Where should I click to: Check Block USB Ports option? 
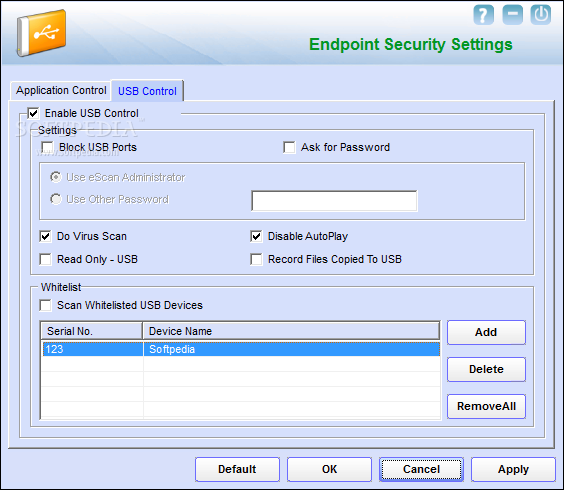pyautogui.click(x=47, y=147)
